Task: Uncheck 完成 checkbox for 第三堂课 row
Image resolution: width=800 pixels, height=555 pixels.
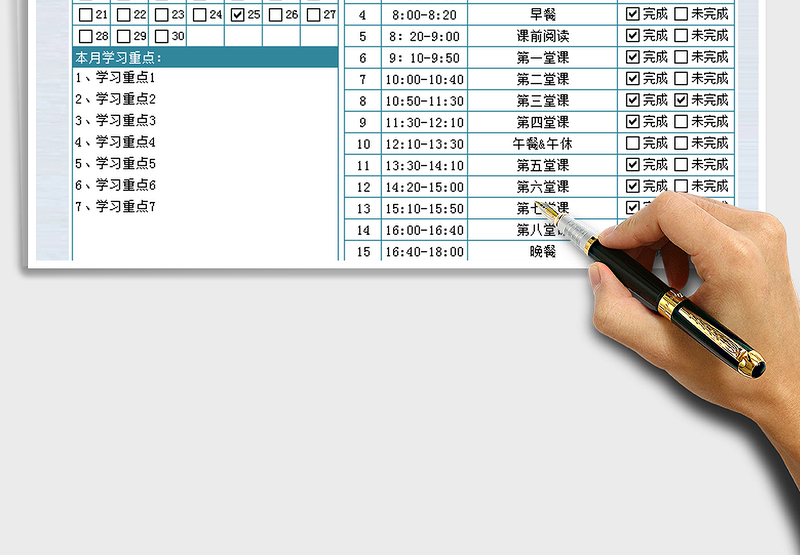Action: 633,100
